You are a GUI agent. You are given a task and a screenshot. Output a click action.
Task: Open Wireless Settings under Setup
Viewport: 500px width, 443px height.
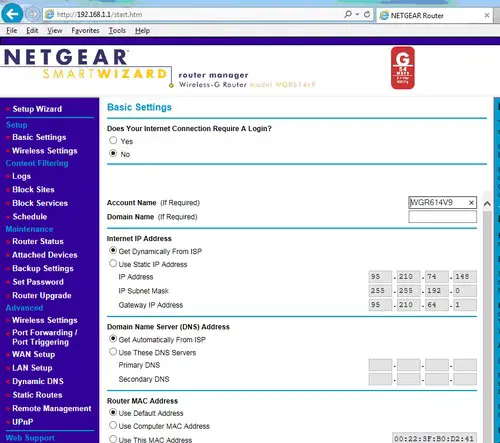click(45, 151)
